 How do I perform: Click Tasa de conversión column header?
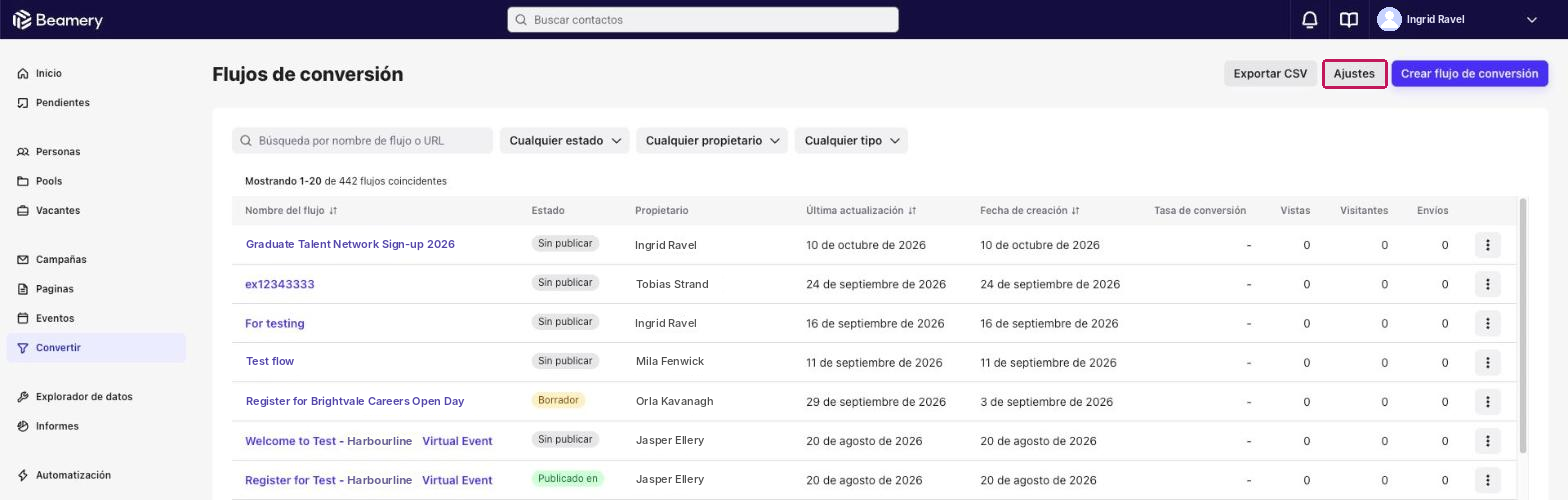point(1200,211)
